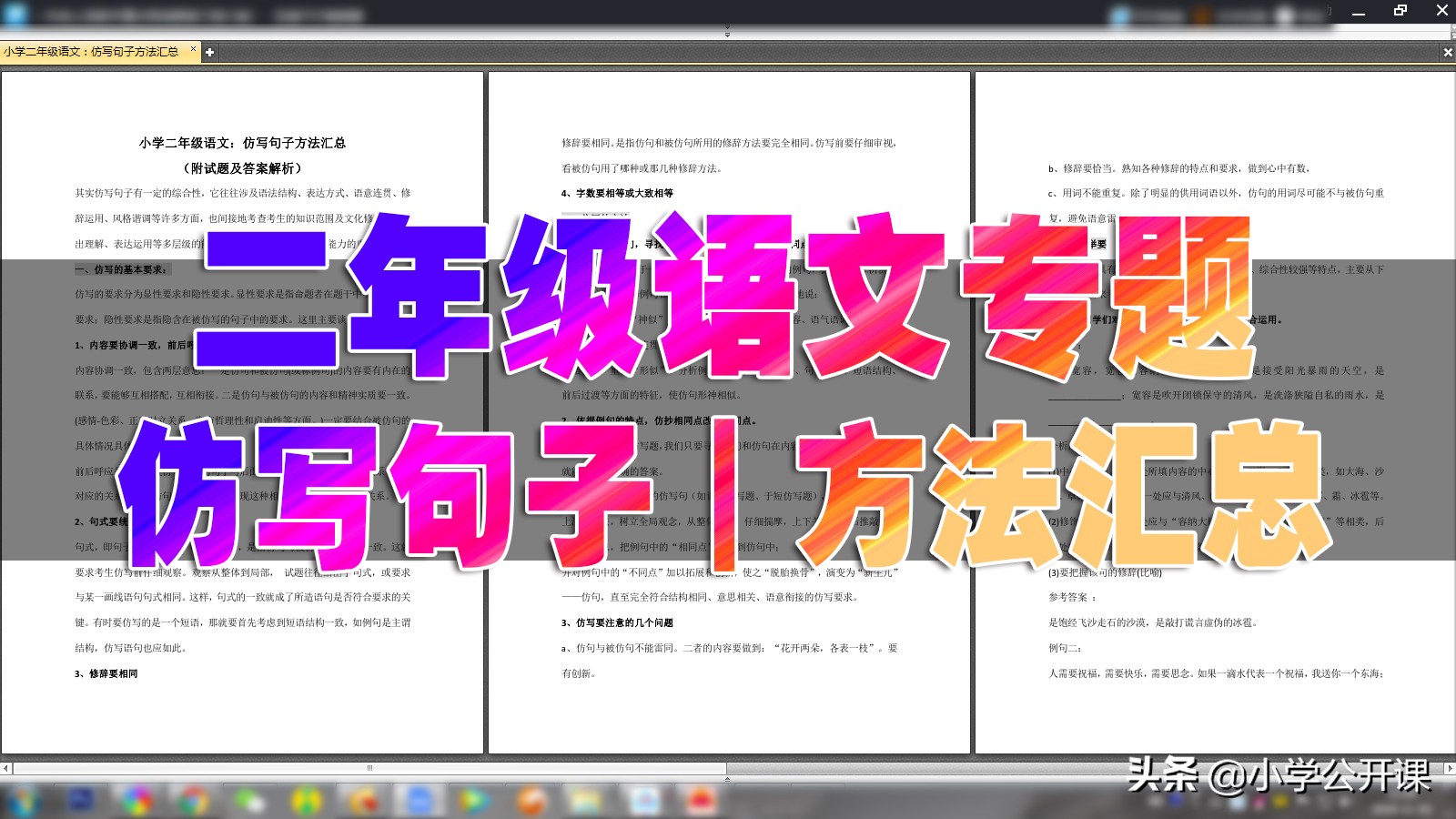This screenshot has height=819, width=1456.
Task: Open the new tab with the plus button
Action: [x=210, y=53]
